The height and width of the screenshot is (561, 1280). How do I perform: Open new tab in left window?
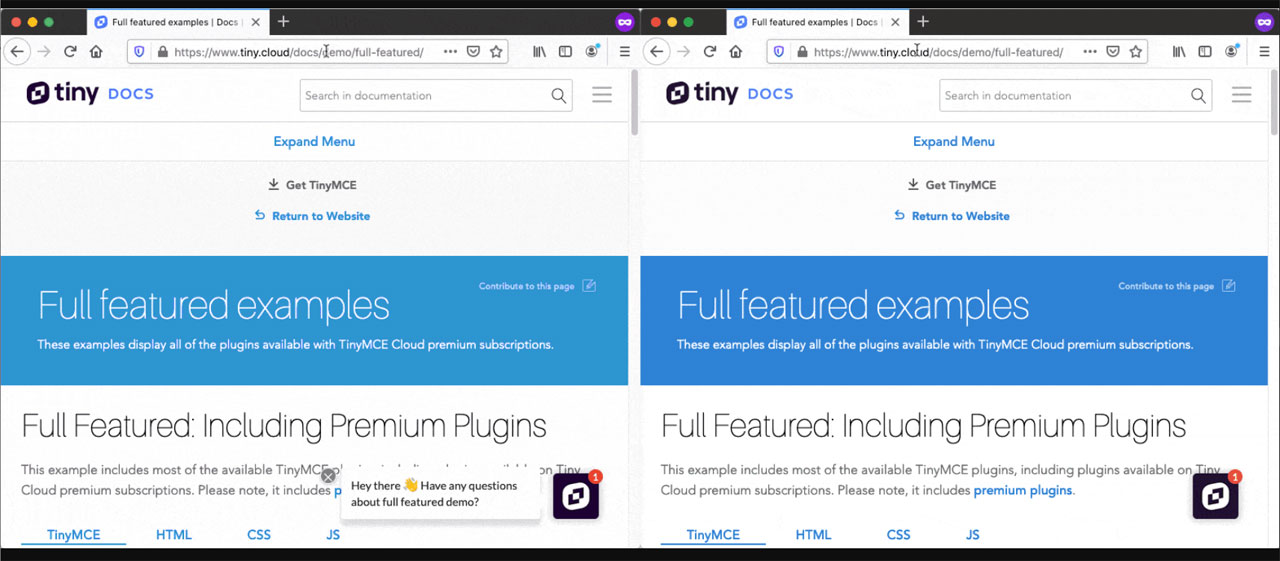[283, 22]
